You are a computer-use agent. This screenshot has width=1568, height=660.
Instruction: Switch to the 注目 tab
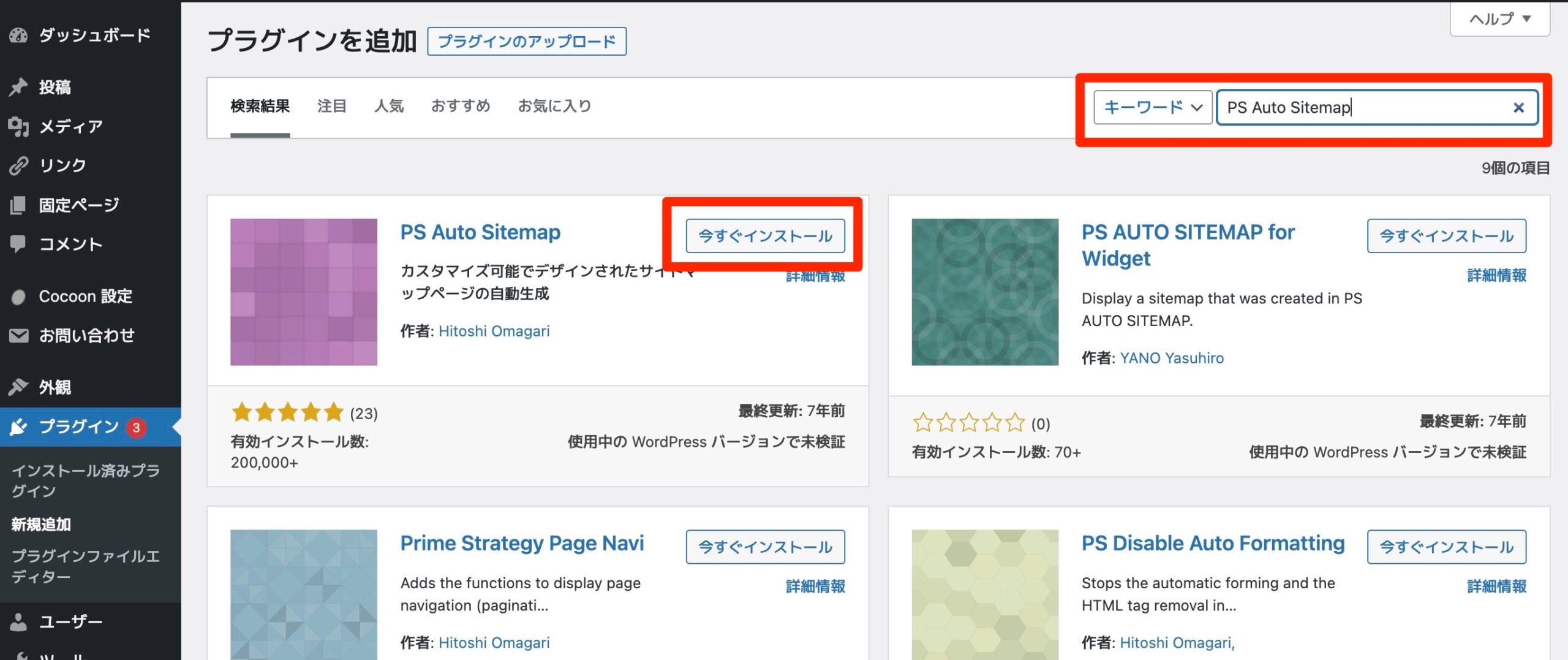(332, 106)
